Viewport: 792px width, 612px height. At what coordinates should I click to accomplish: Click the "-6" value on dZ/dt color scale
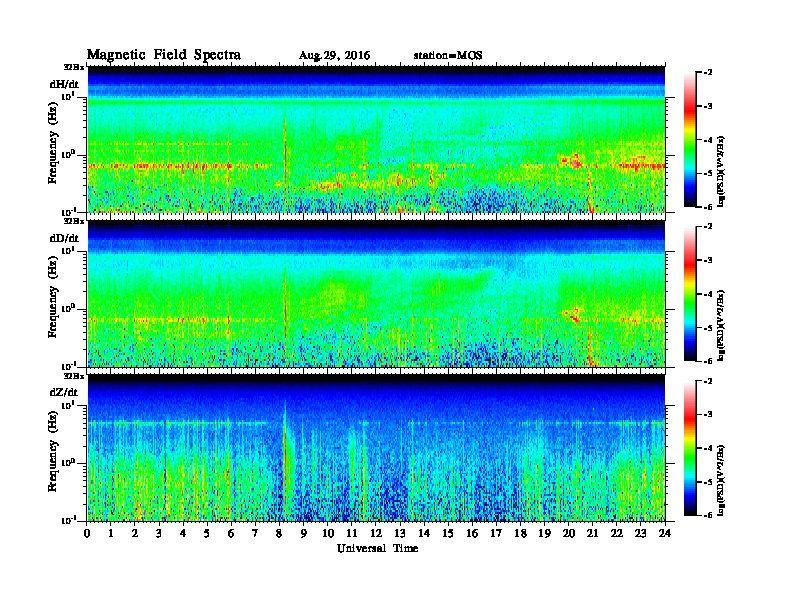click(x=708, y=515)
